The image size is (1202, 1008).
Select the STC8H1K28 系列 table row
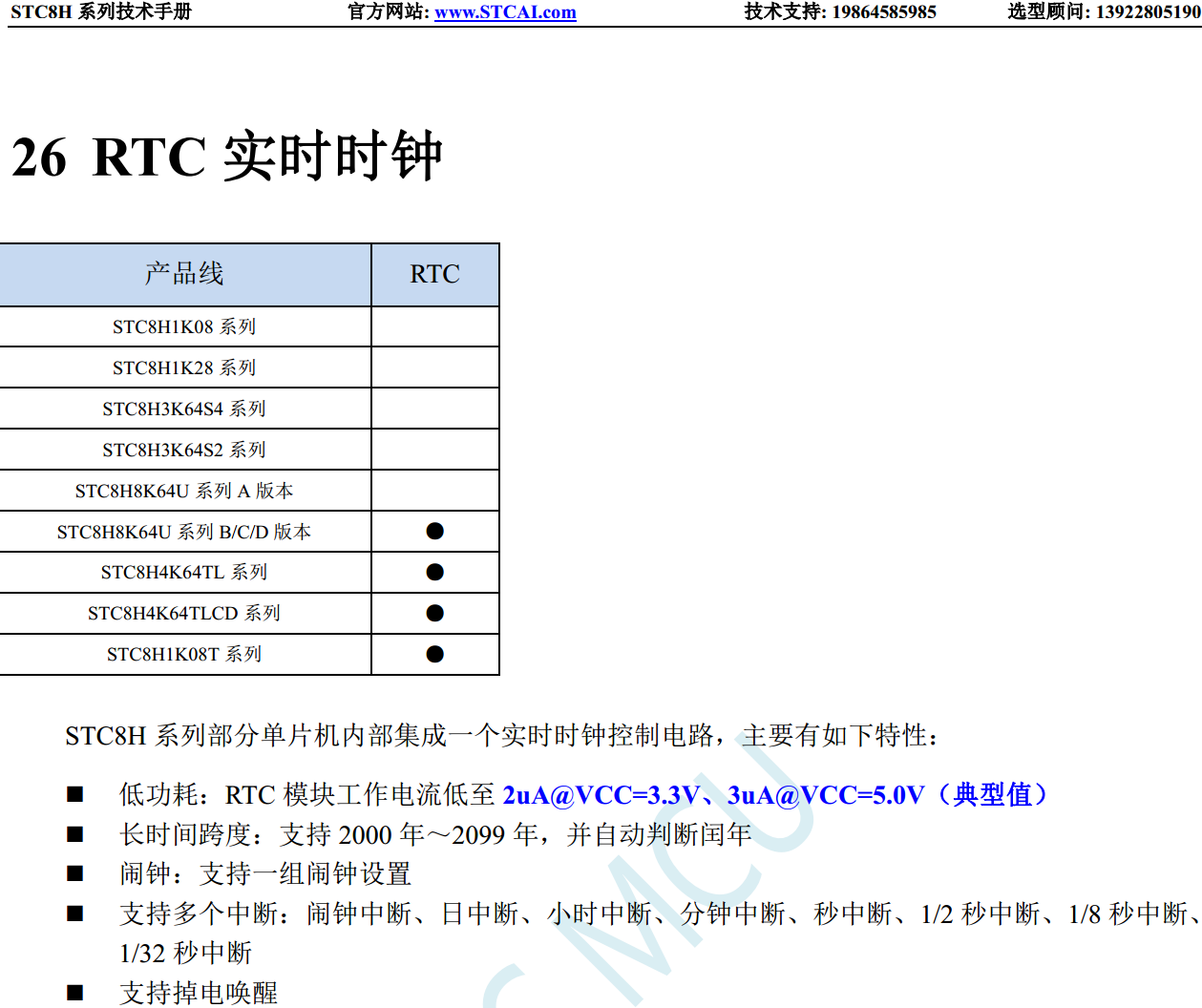pos(249,367)
